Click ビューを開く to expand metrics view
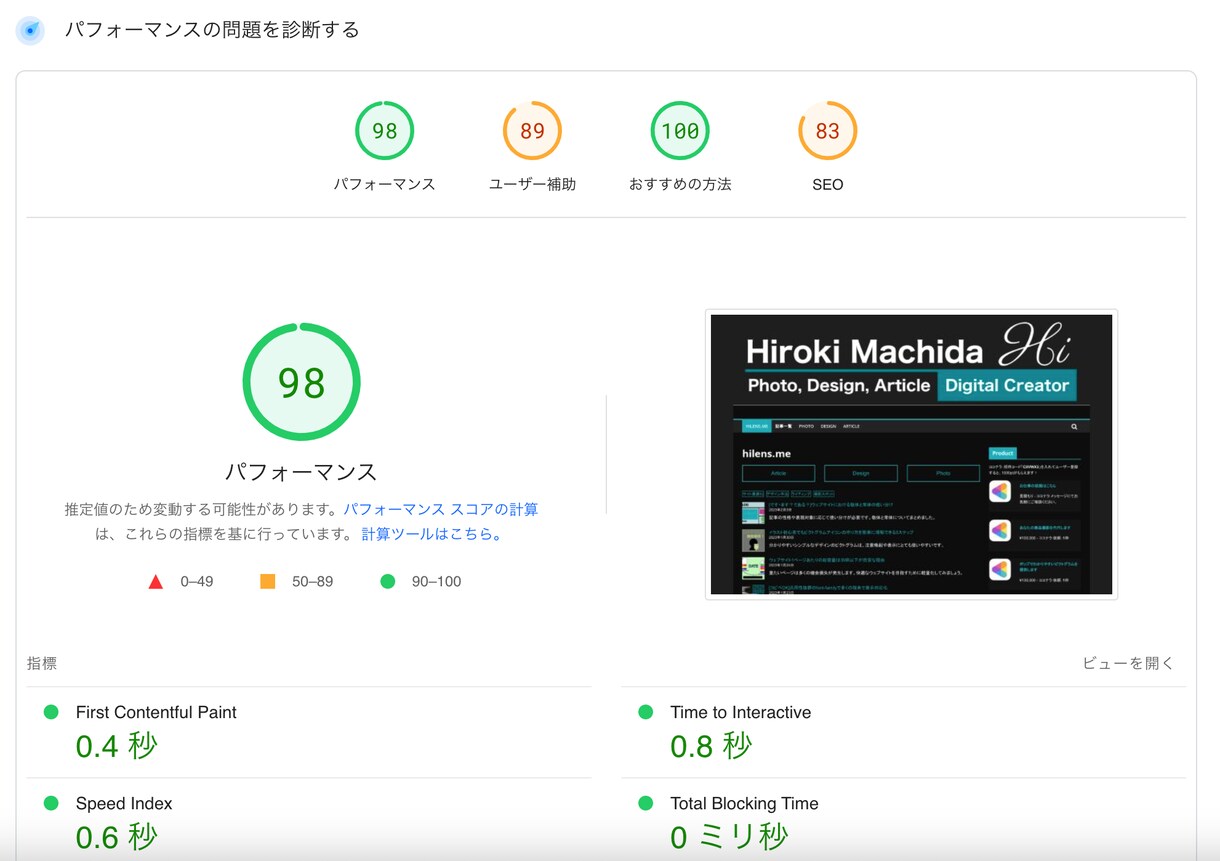Image resolution: width=1220 pixels, height=861 pixels. (1128, 663)
